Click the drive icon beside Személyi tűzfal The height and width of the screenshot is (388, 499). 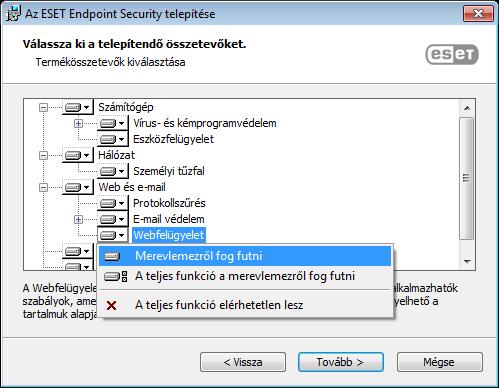113,171
